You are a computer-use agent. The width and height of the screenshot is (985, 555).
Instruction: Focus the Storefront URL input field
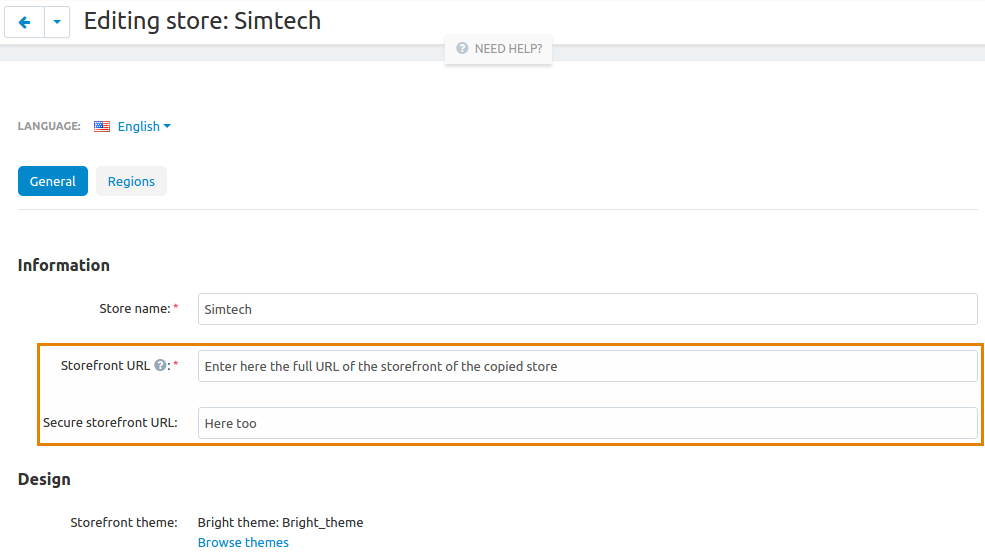(587, 366)
